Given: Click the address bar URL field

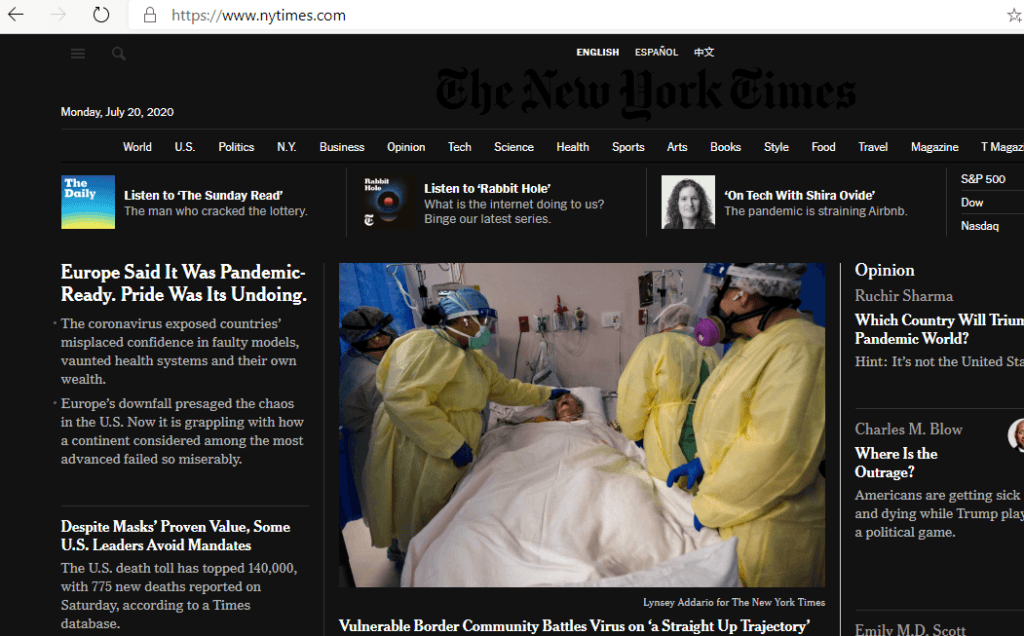Looking at the screenshot, I should [562, 15].
